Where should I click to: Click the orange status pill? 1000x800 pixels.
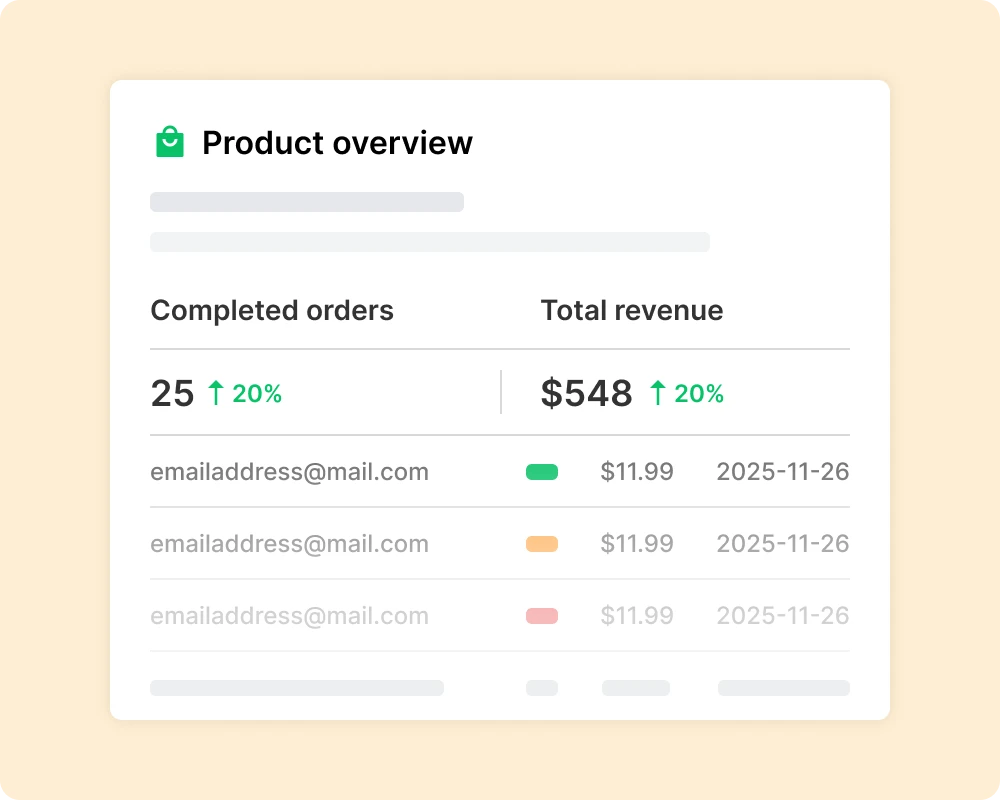coord(542,544)
